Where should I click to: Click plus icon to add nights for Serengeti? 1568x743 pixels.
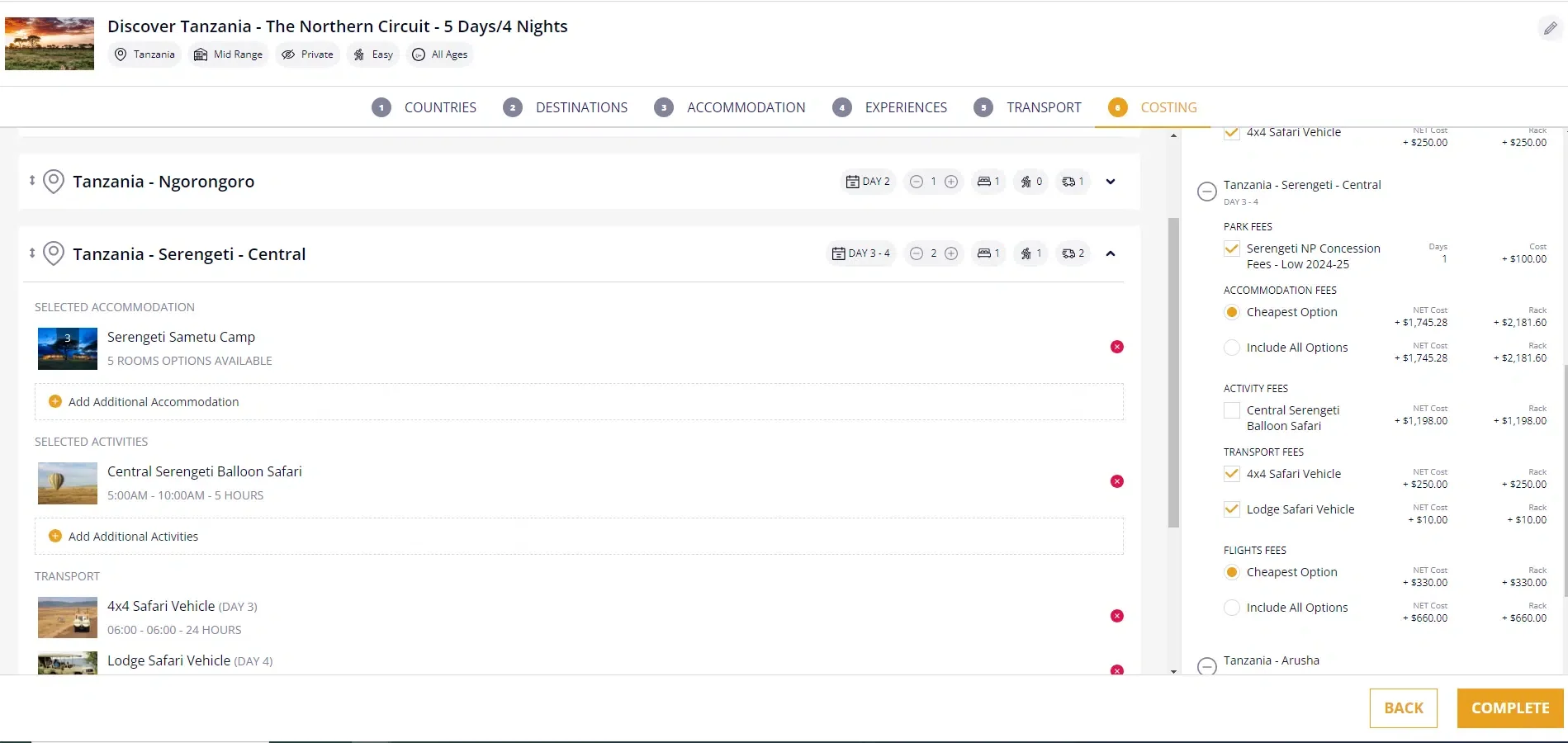pos(951,253)
